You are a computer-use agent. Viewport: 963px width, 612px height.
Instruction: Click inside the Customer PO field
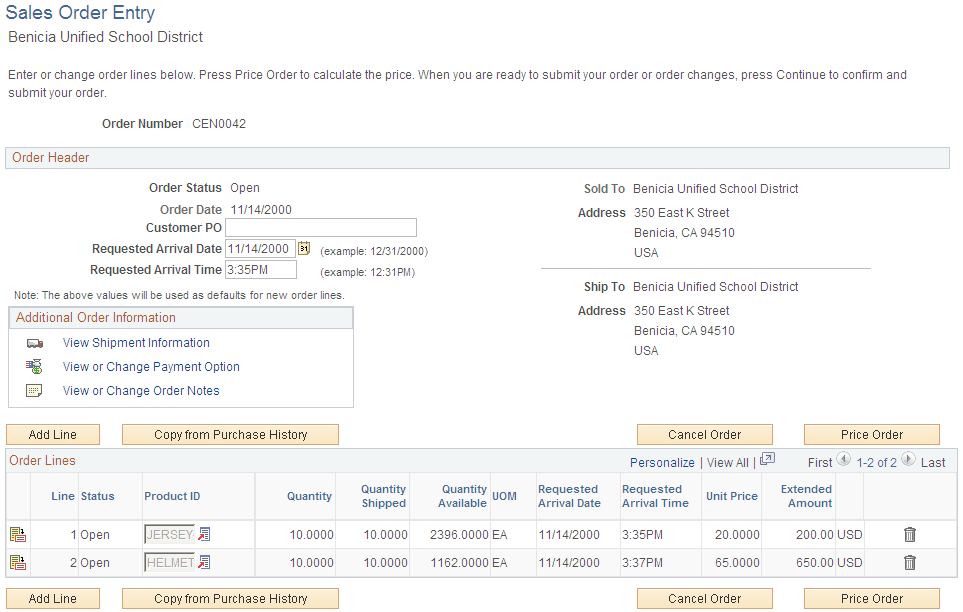320,227
